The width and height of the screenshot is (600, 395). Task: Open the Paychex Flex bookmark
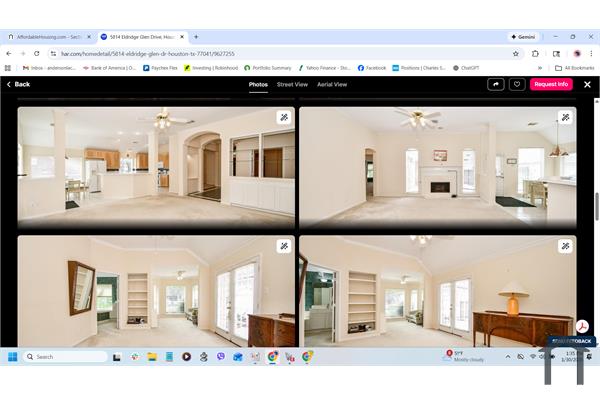(x=160, y=68)
